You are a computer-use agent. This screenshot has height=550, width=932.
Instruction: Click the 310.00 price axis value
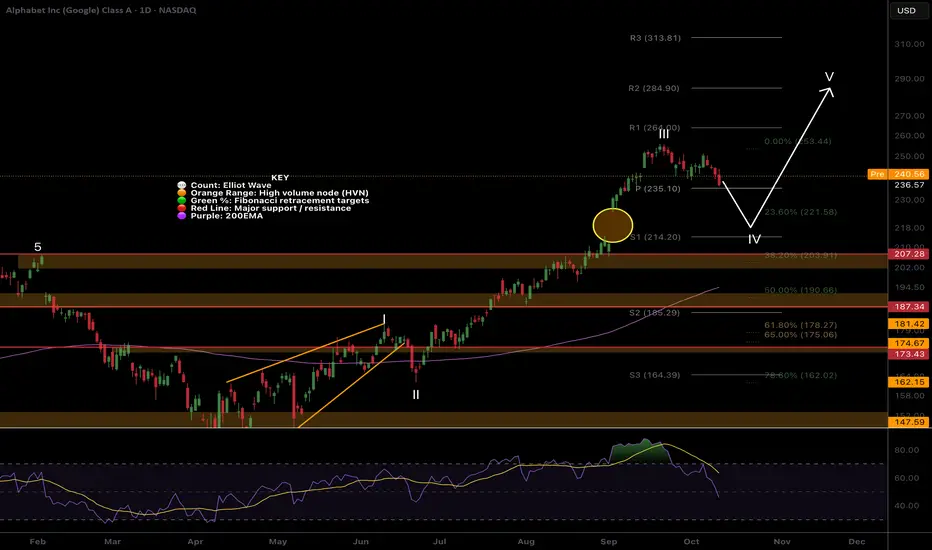[909, 45]
